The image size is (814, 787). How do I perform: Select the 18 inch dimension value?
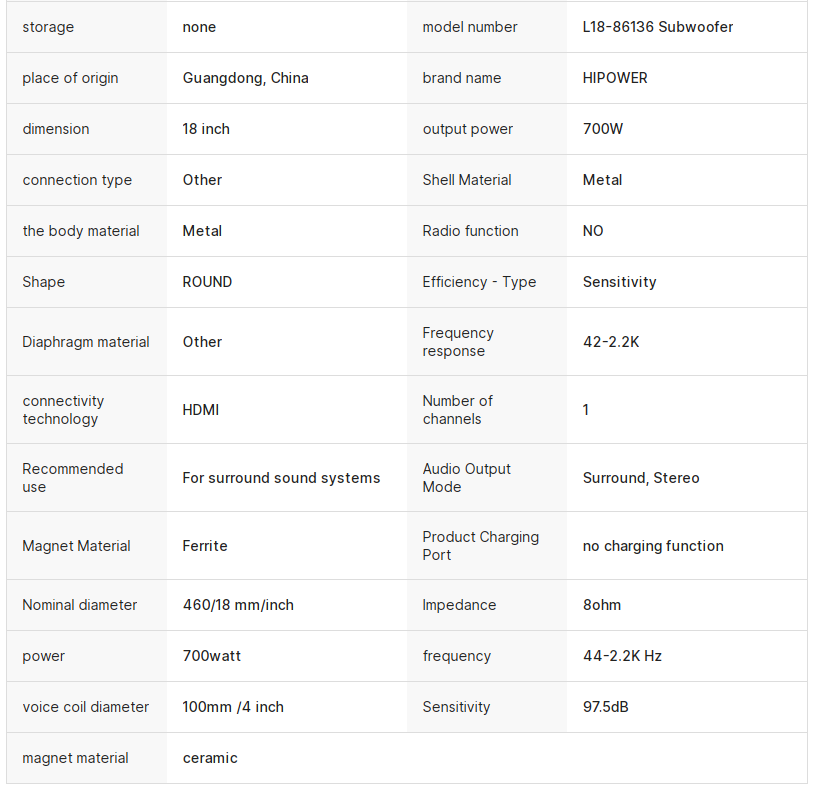206,129
